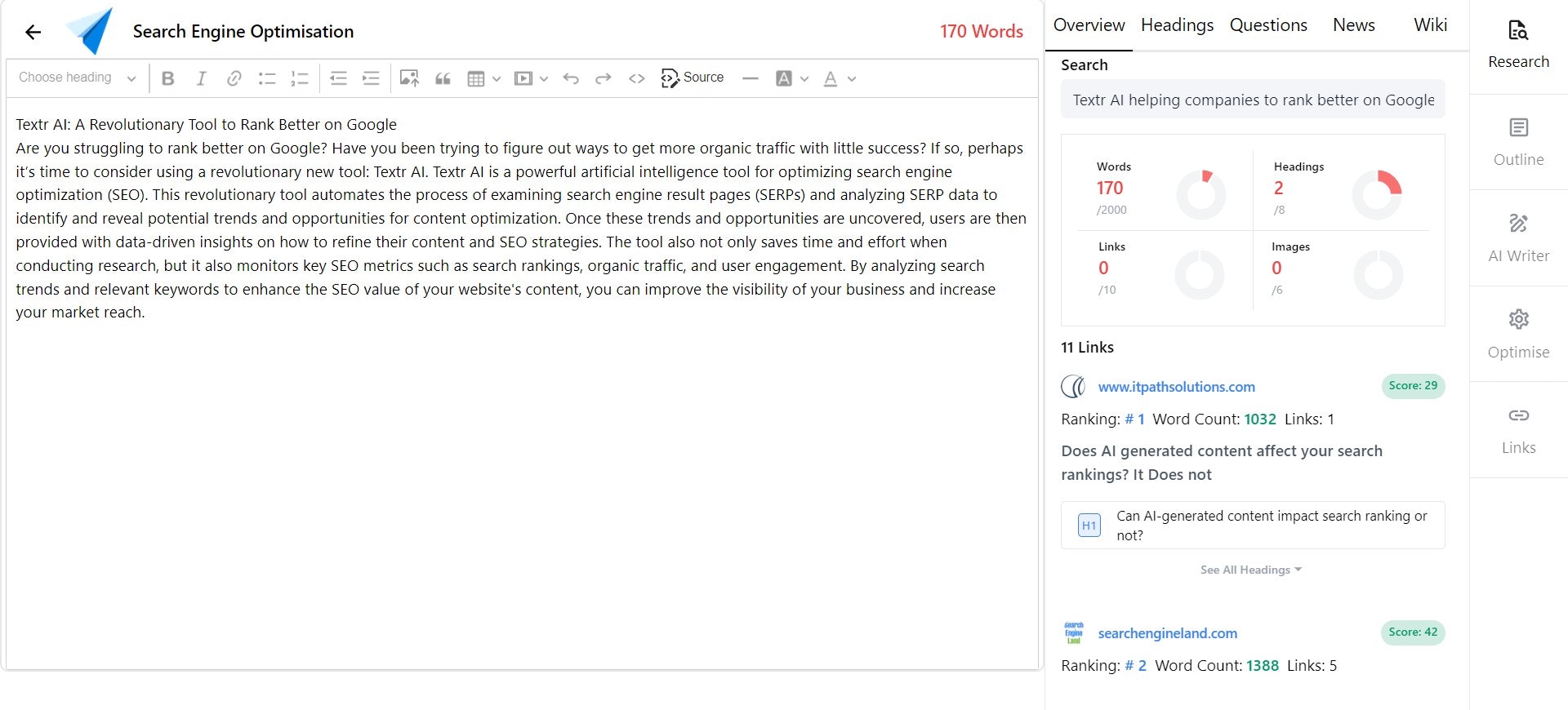Open the Research sidebar panel
1568x710 pixels.
1518,45
